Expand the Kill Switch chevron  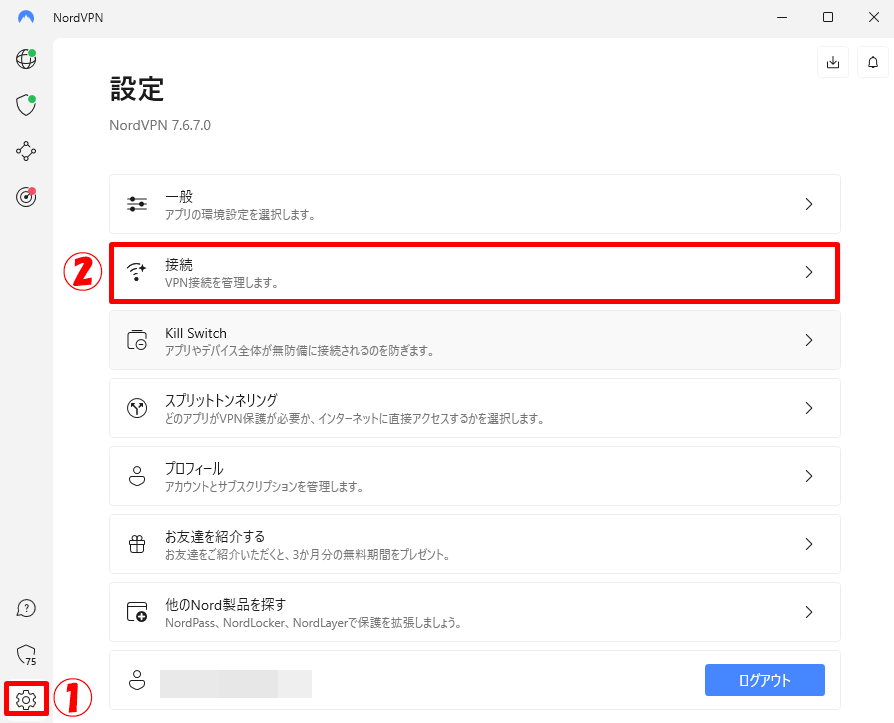pos(808,340)
